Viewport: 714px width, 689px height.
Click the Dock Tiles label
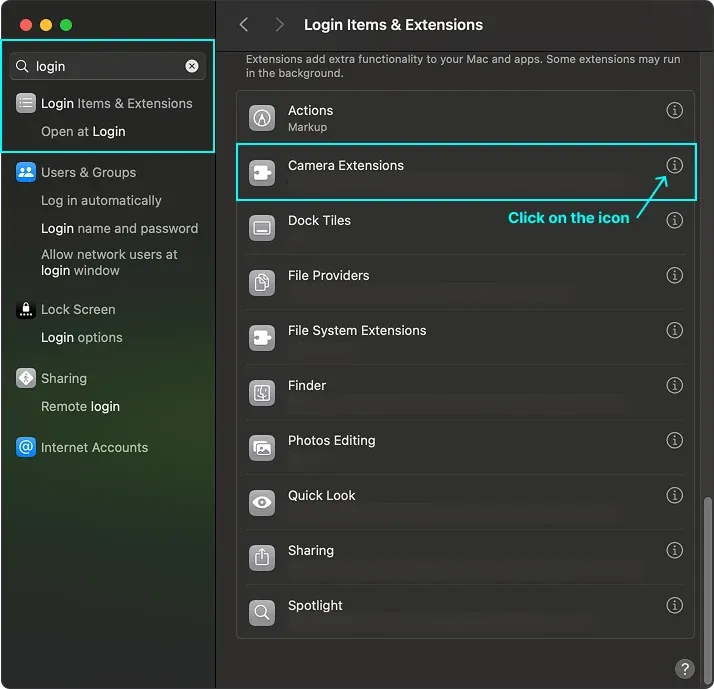[x=319, y=220]
